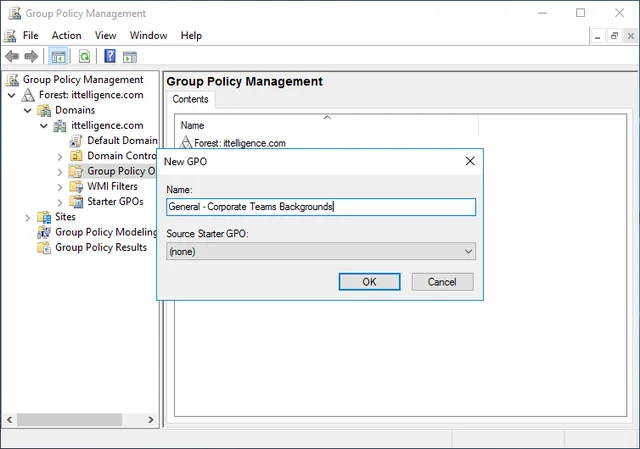Click the root Group Policy Management tree icon
This screenshot has width=640, height=449.
[x=12, y=80]
